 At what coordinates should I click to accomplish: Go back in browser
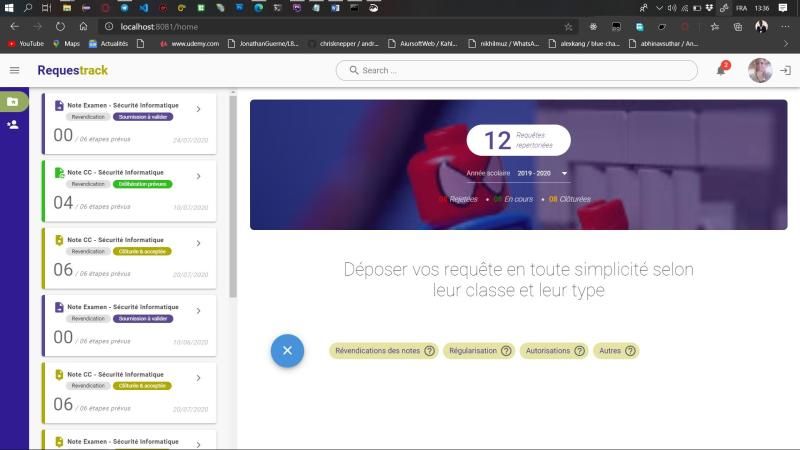point(14,27)
